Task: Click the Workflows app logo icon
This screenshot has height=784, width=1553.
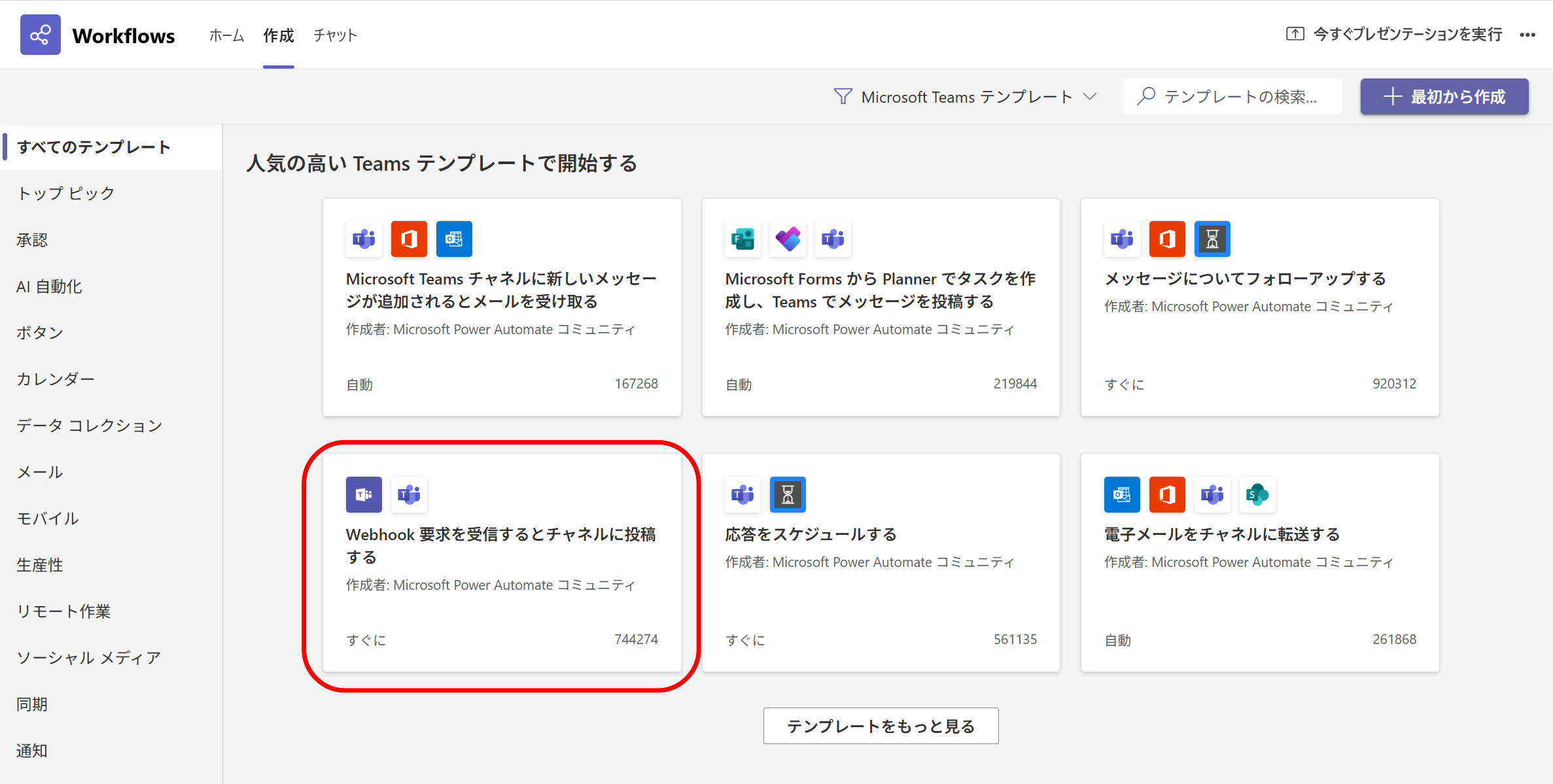Action: pyautogui.click(x=40, y=35)
